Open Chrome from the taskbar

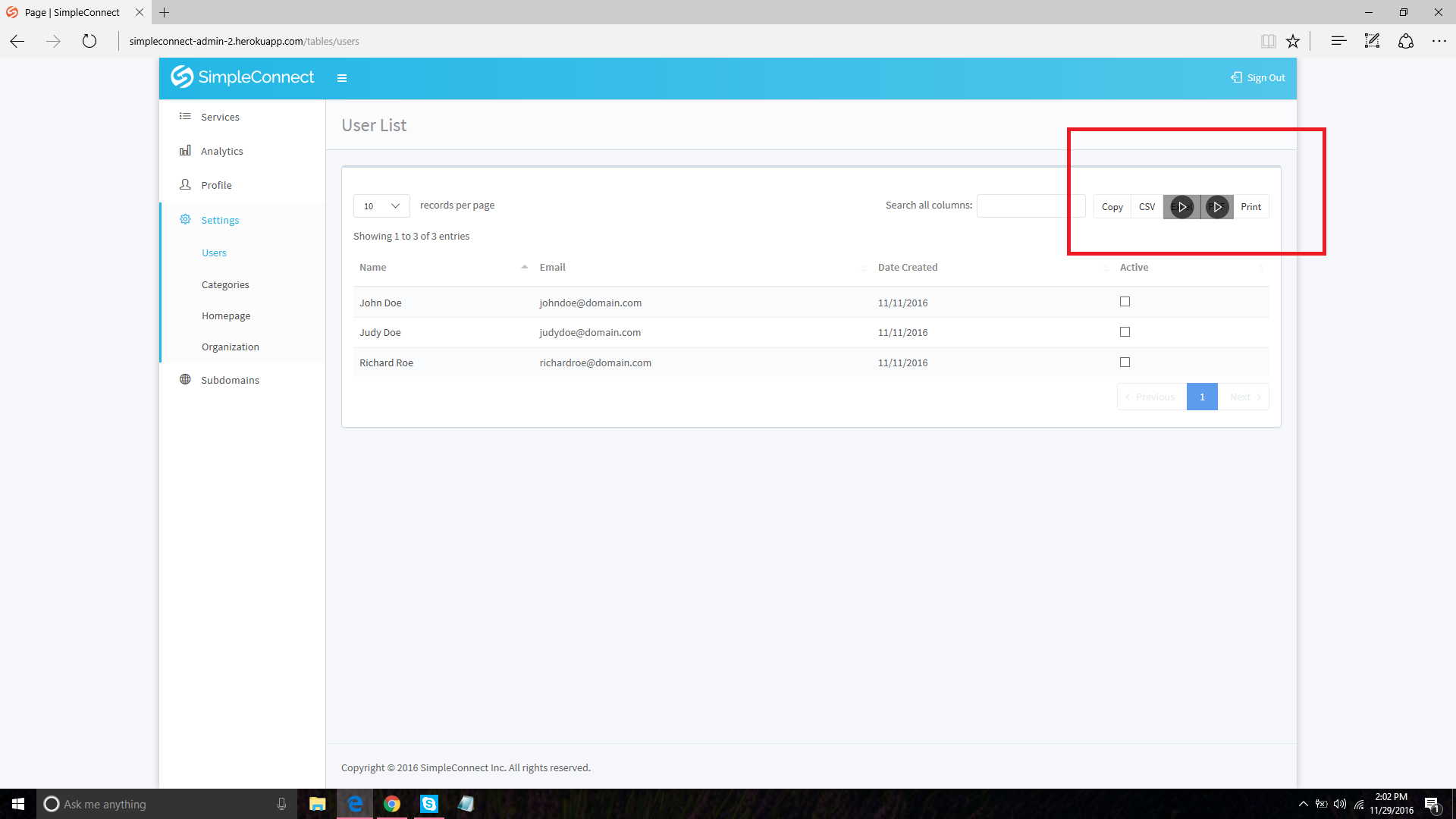pos(392,804)
